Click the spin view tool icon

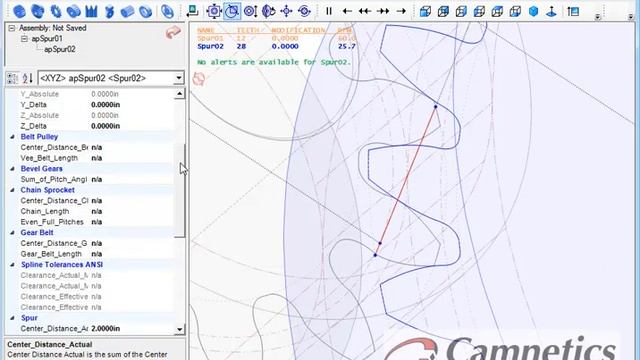coord(304,11)
